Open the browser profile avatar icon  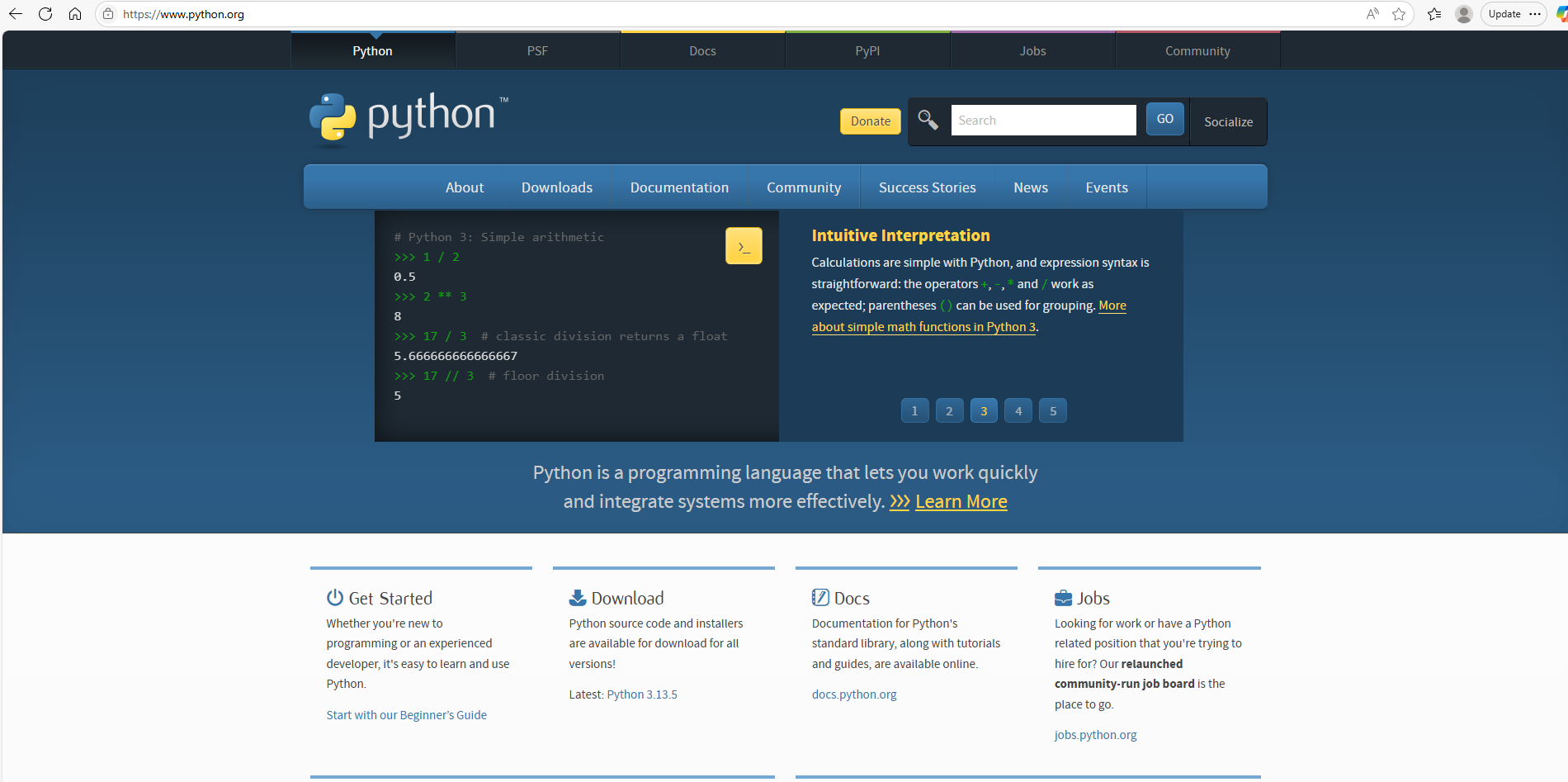[x=1464, y=14]
